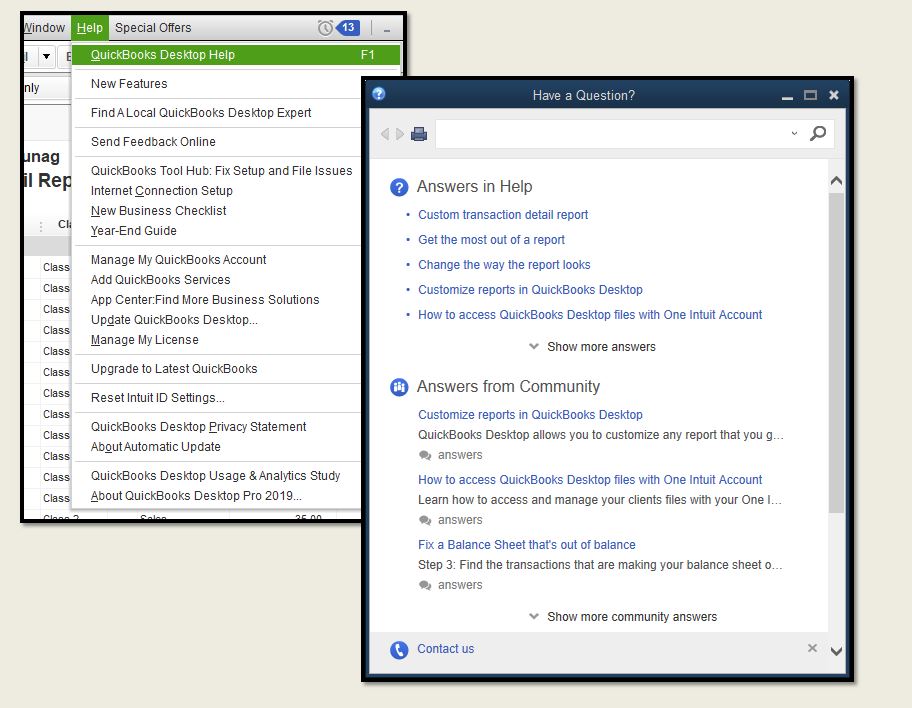Open Custom transaction detail report link
The width and height of the screenshot is (912, 708).
tap(503, 215)
